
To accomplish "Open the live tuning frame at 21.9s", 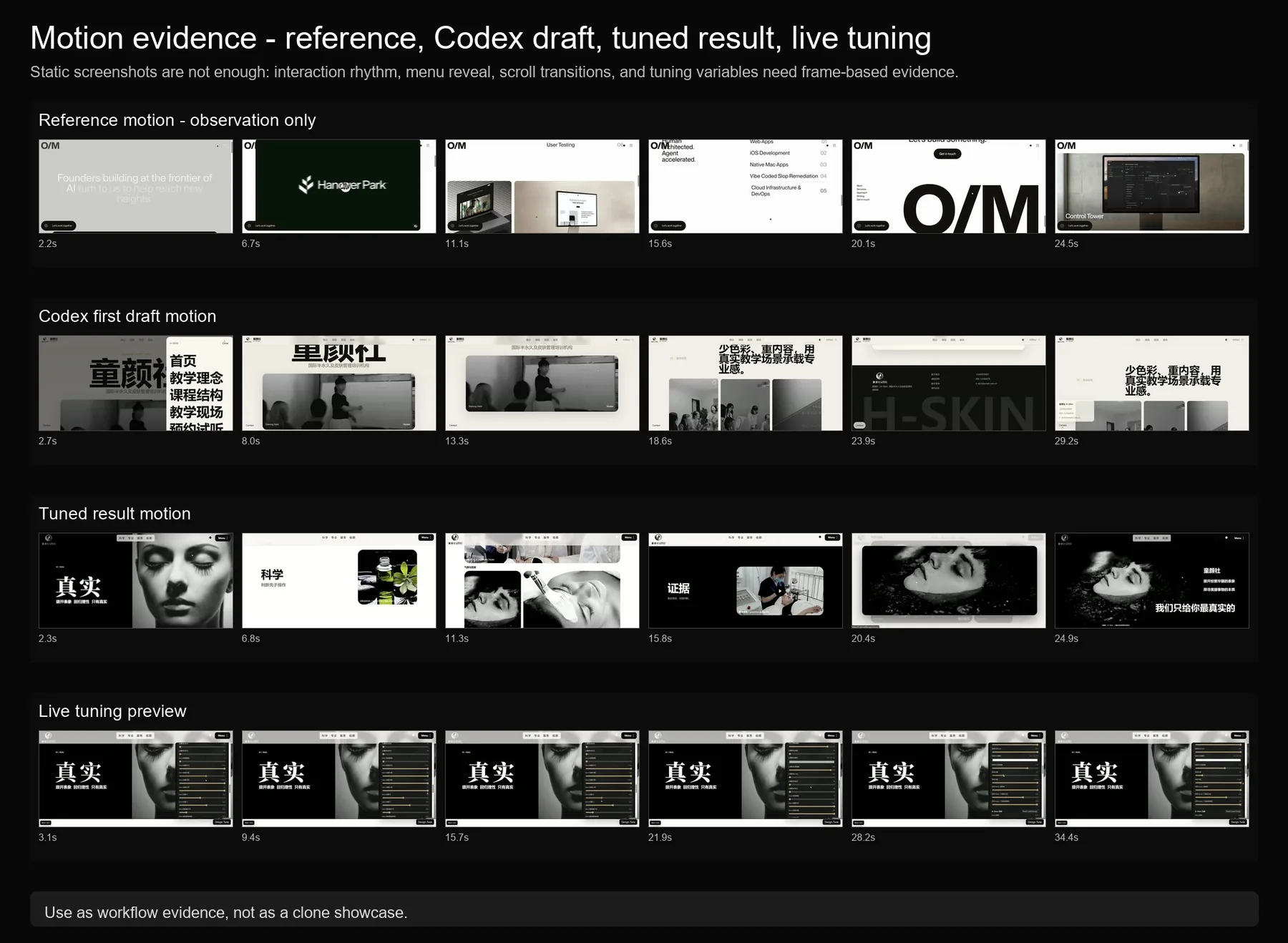I will [x=746, y=778].
